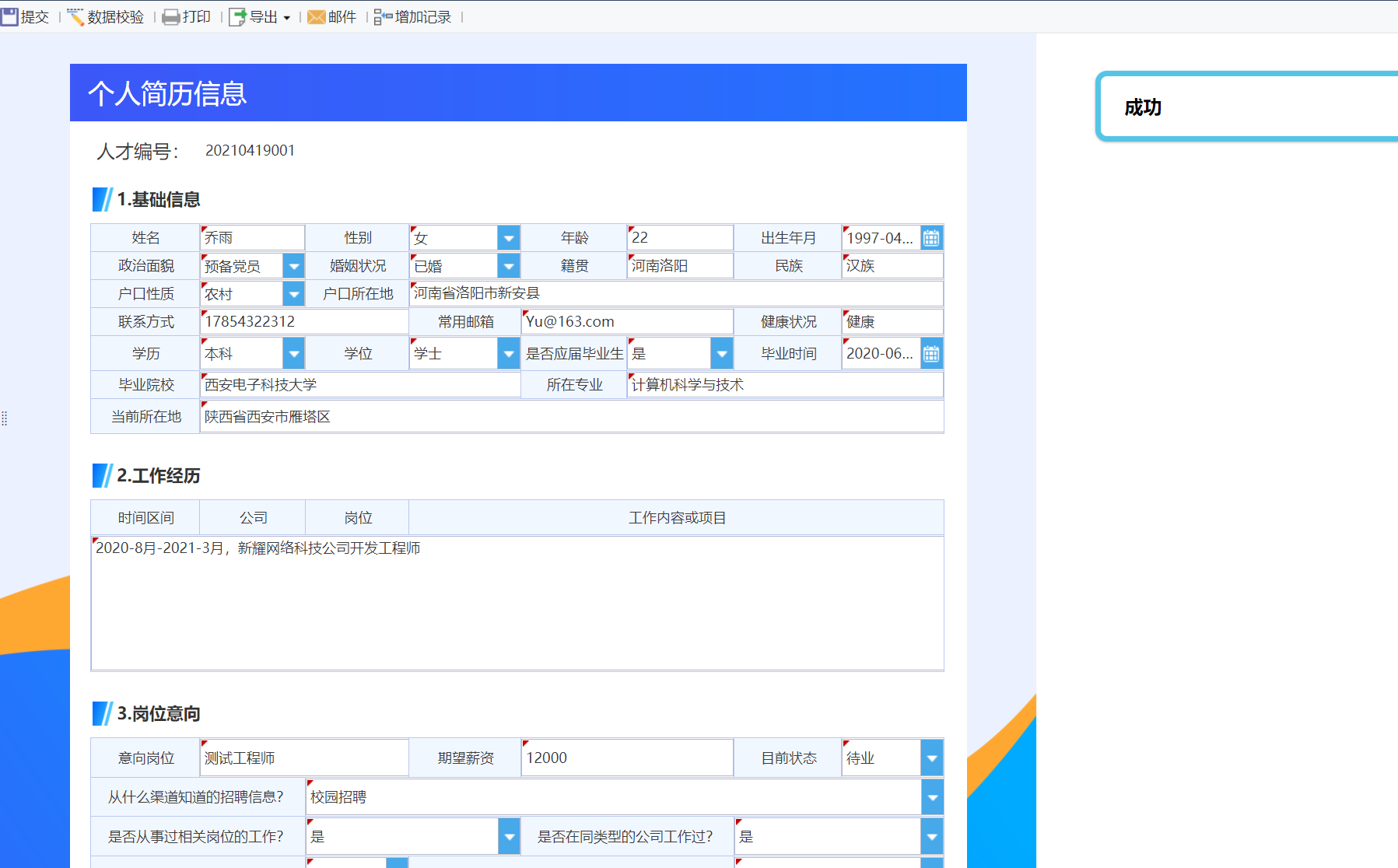Viewport: 1398px width, 868px height.
Task: Click the submit disk icon
Action: (9, 16)
